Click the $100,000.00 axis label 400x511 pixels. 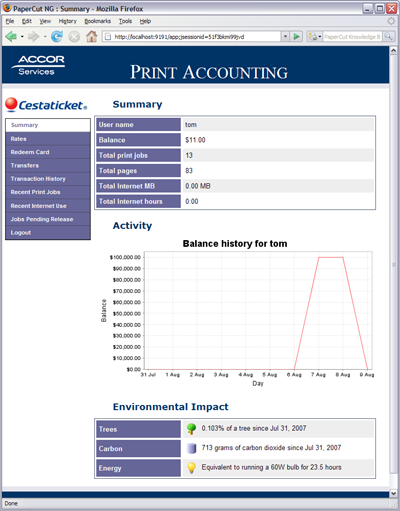(125, 257)
